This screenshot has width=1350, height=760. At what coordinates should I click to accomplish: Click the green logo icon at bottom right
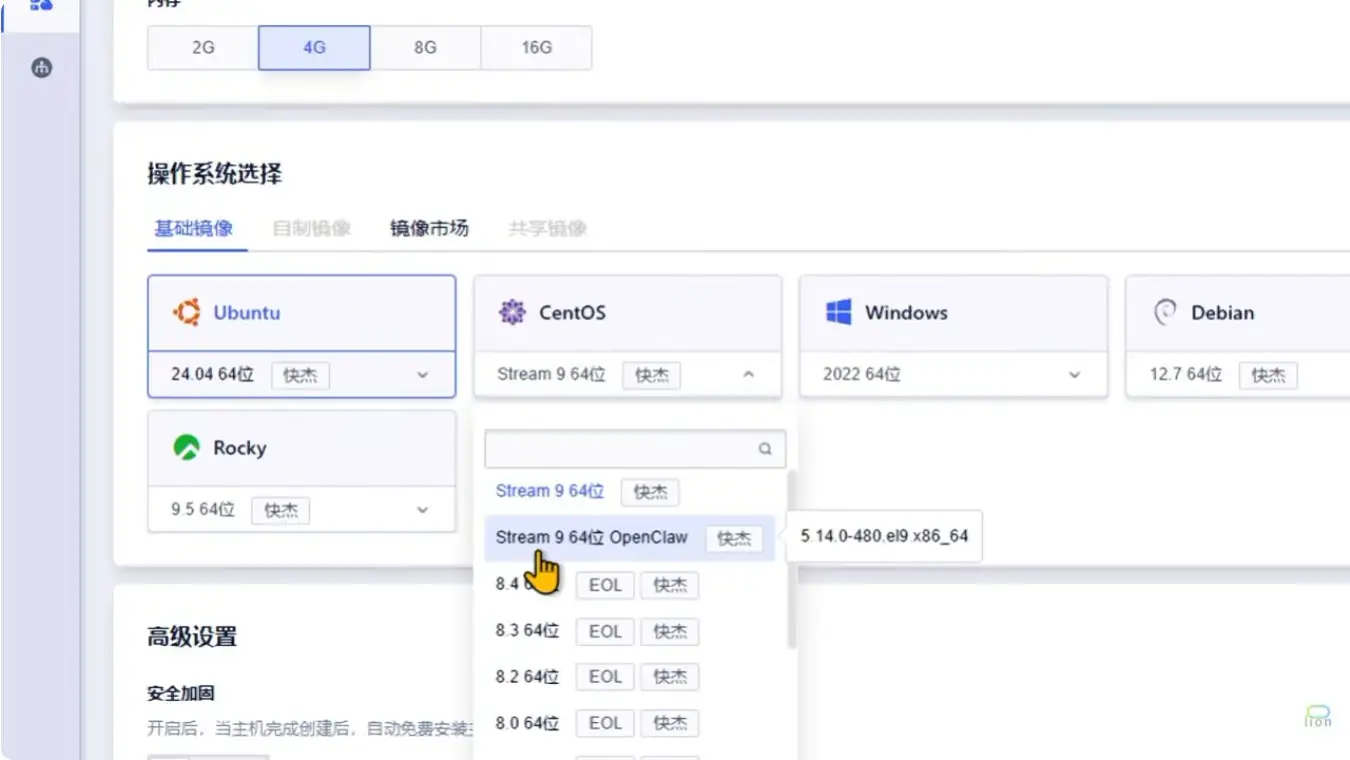click(x=1318, y=716)
